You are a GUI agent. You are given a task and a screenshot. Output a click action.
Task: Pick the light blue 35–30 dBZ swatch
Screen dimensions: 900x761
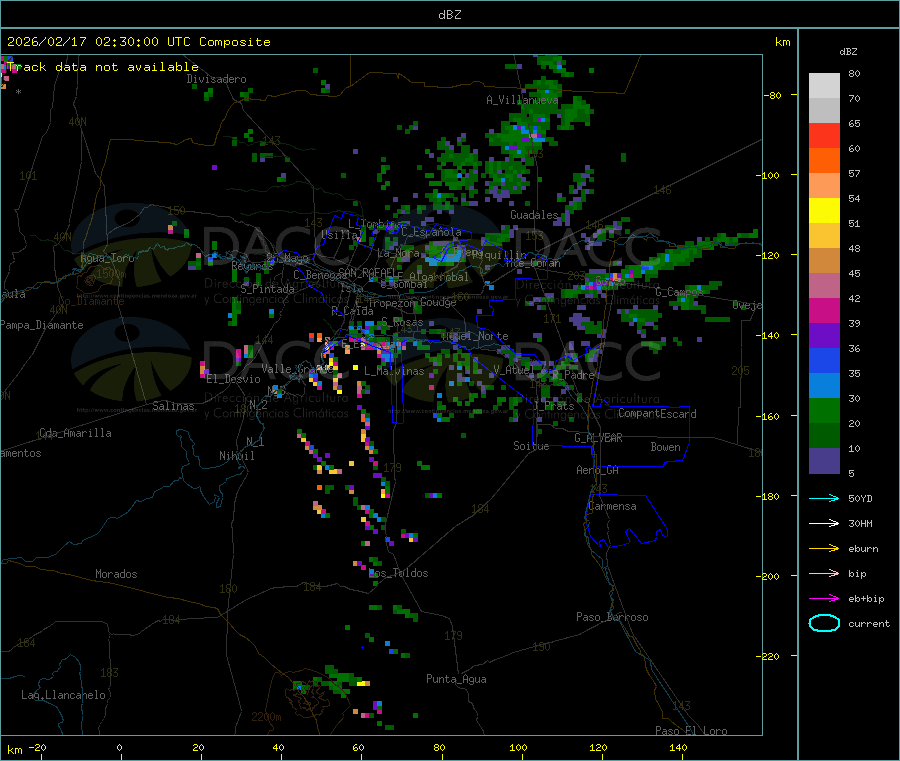click(x=824, y=386)
